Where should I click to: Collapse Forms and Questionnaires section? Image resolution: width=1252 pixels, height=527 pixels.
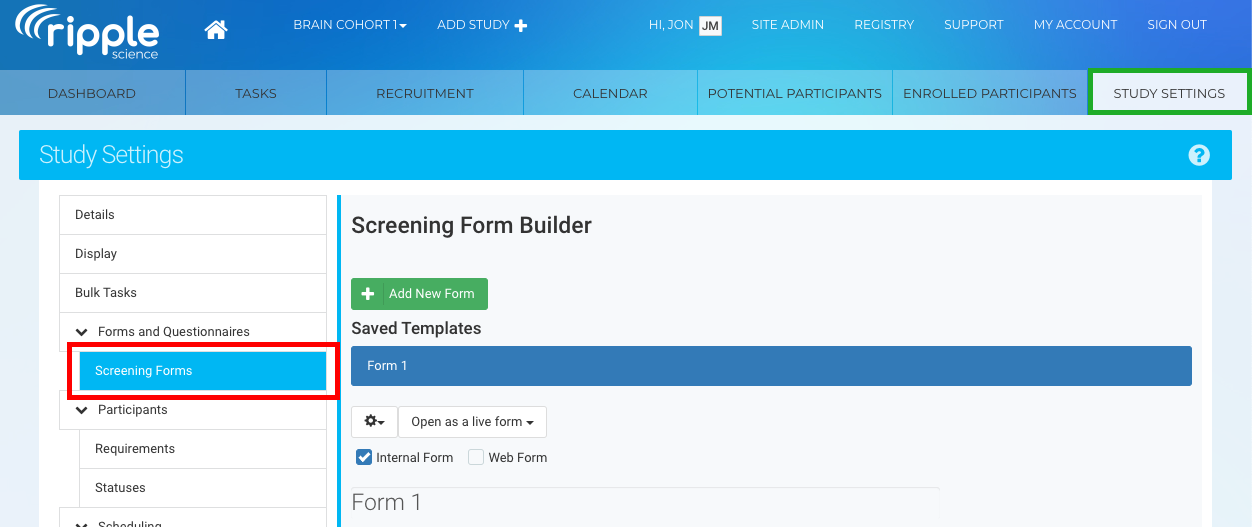tap(82, 332)
